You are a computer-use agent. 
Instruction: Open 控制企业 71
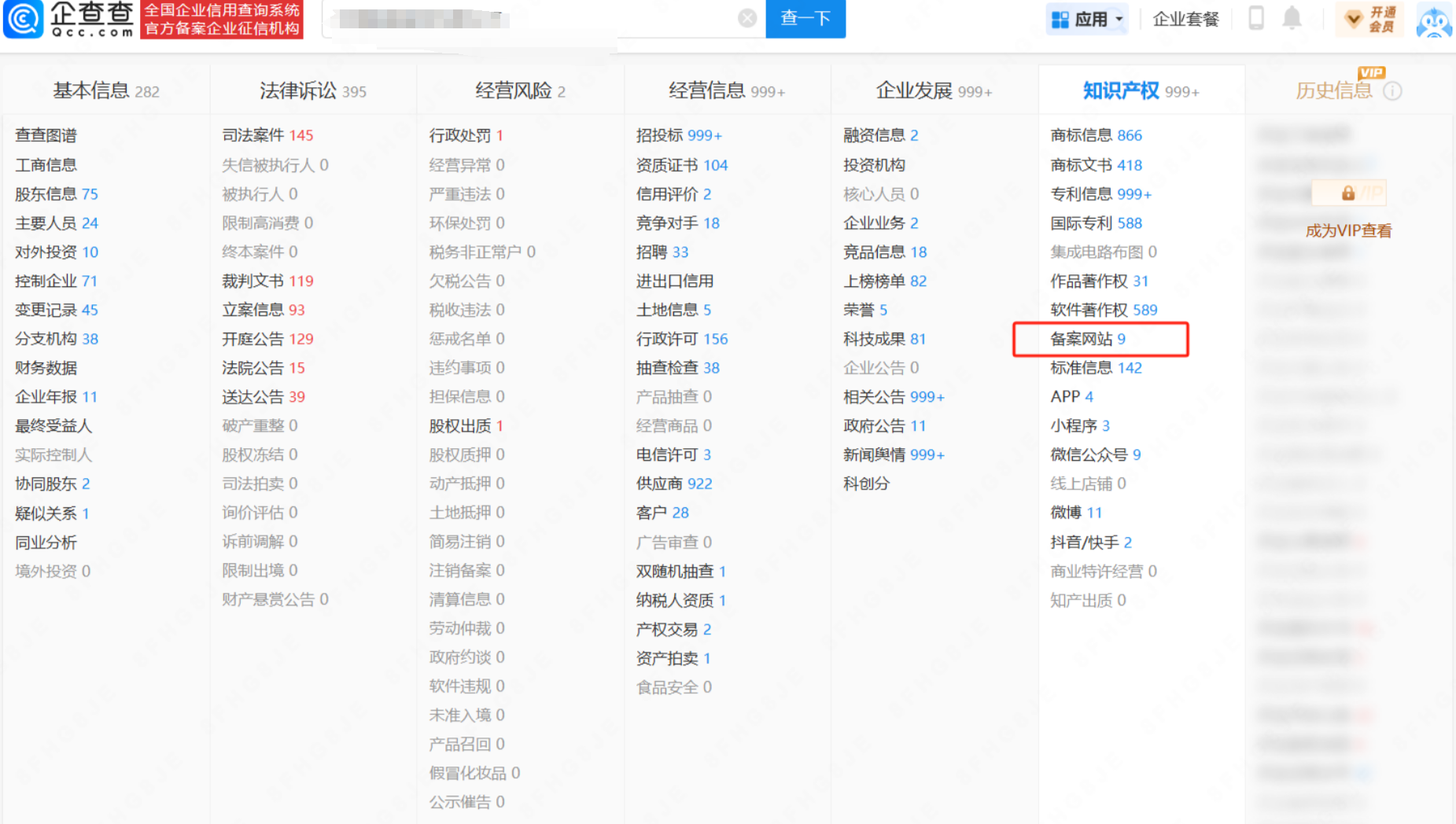coord(56,281)
